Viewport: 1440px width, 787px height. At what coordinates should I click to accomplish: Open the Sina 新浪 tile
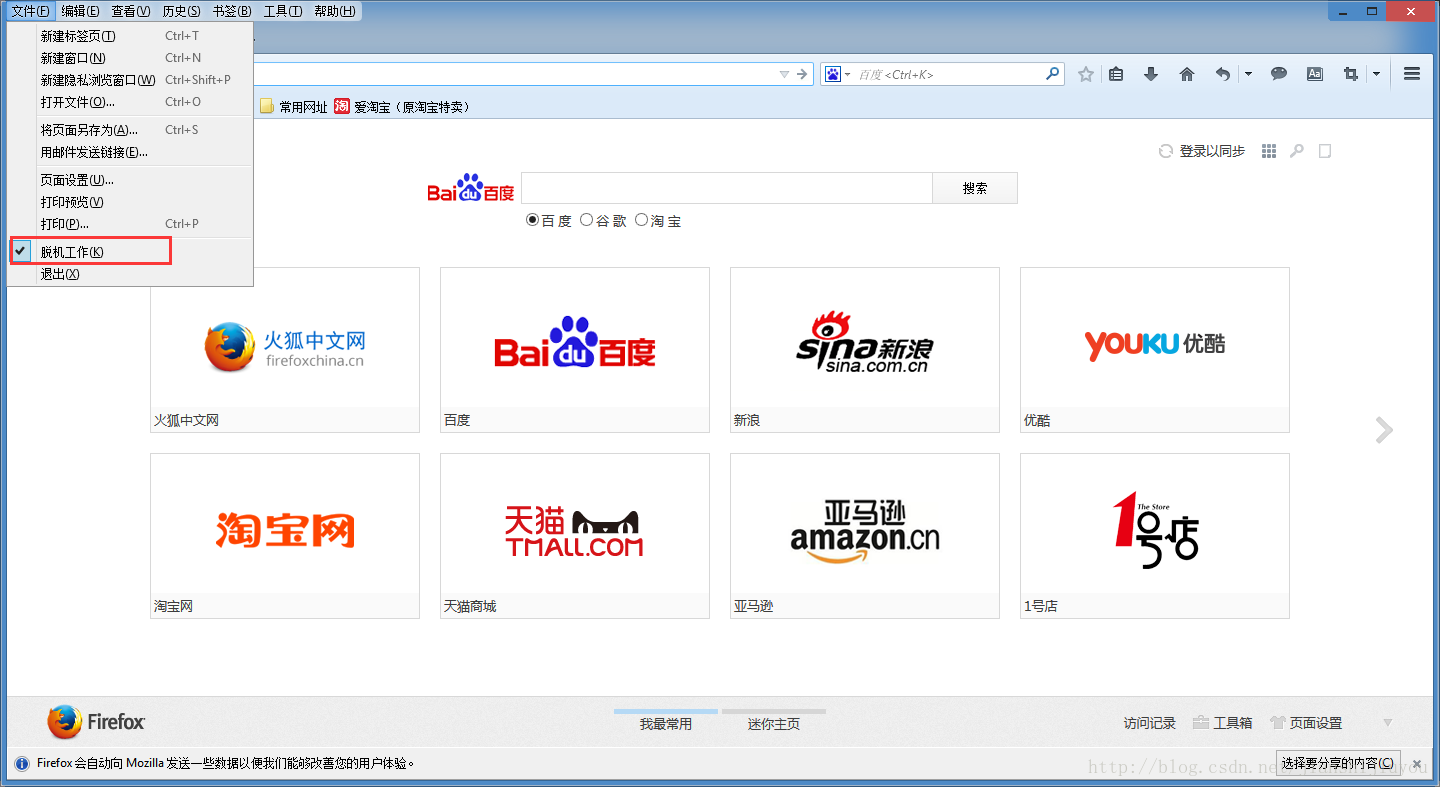point(865,350)
